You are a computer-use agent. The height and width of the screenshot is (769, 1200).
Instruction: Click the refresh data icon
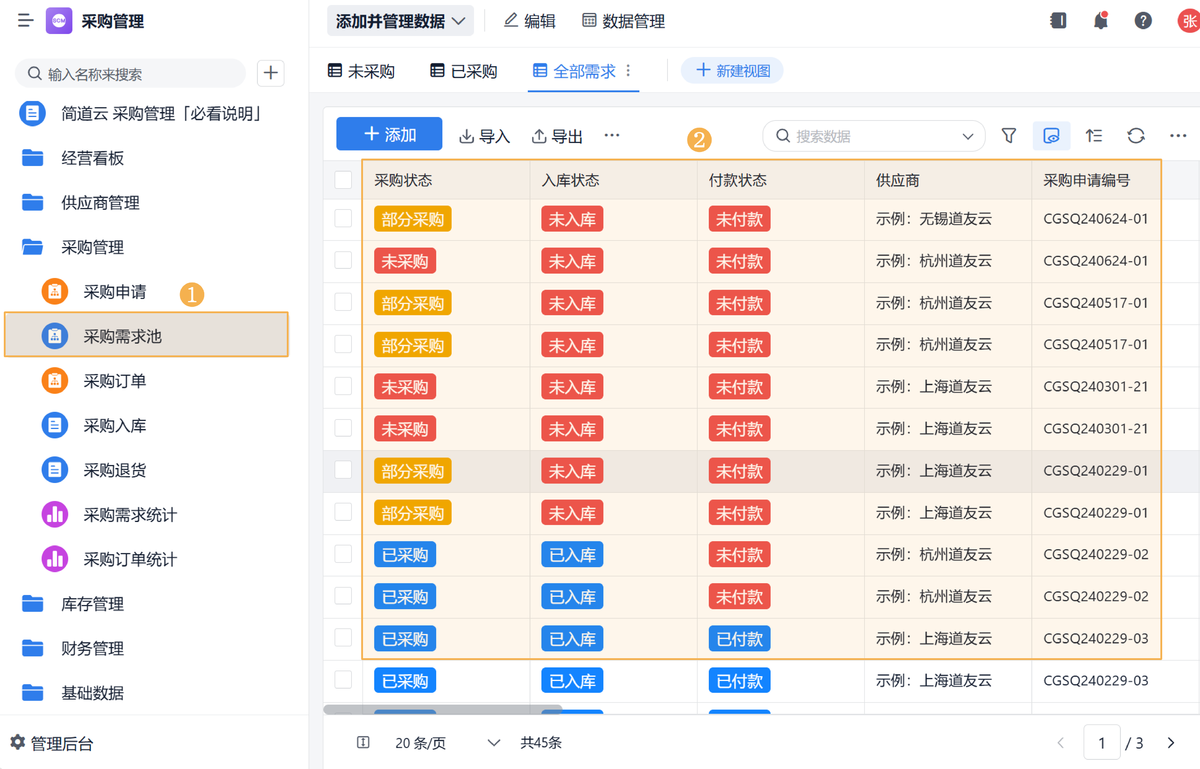tap(1136, 136)
